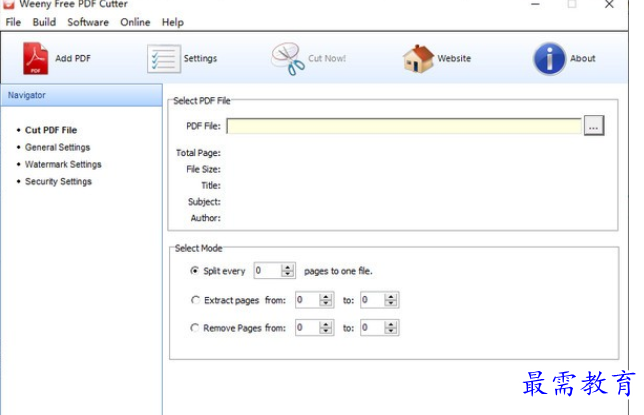
Task: Open the Help menu
Action: 172,22
